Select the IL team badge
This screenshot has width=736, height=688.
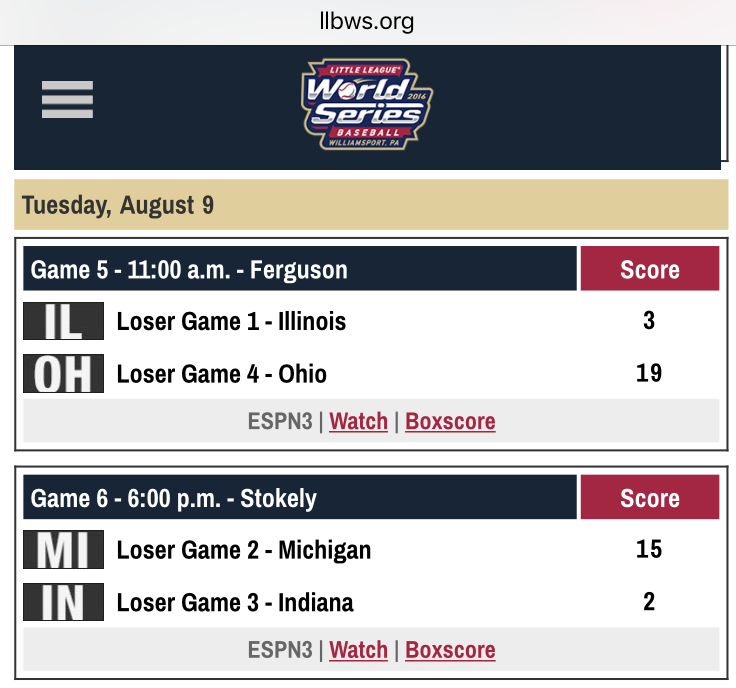coord(63,321)
